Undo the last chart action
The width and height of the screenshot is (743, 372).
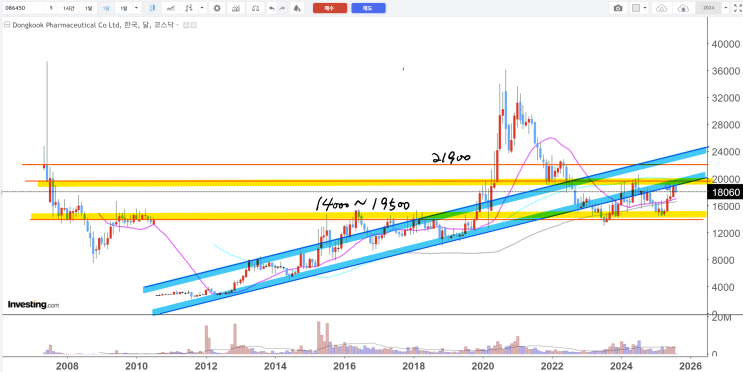[x=272, y=8]
